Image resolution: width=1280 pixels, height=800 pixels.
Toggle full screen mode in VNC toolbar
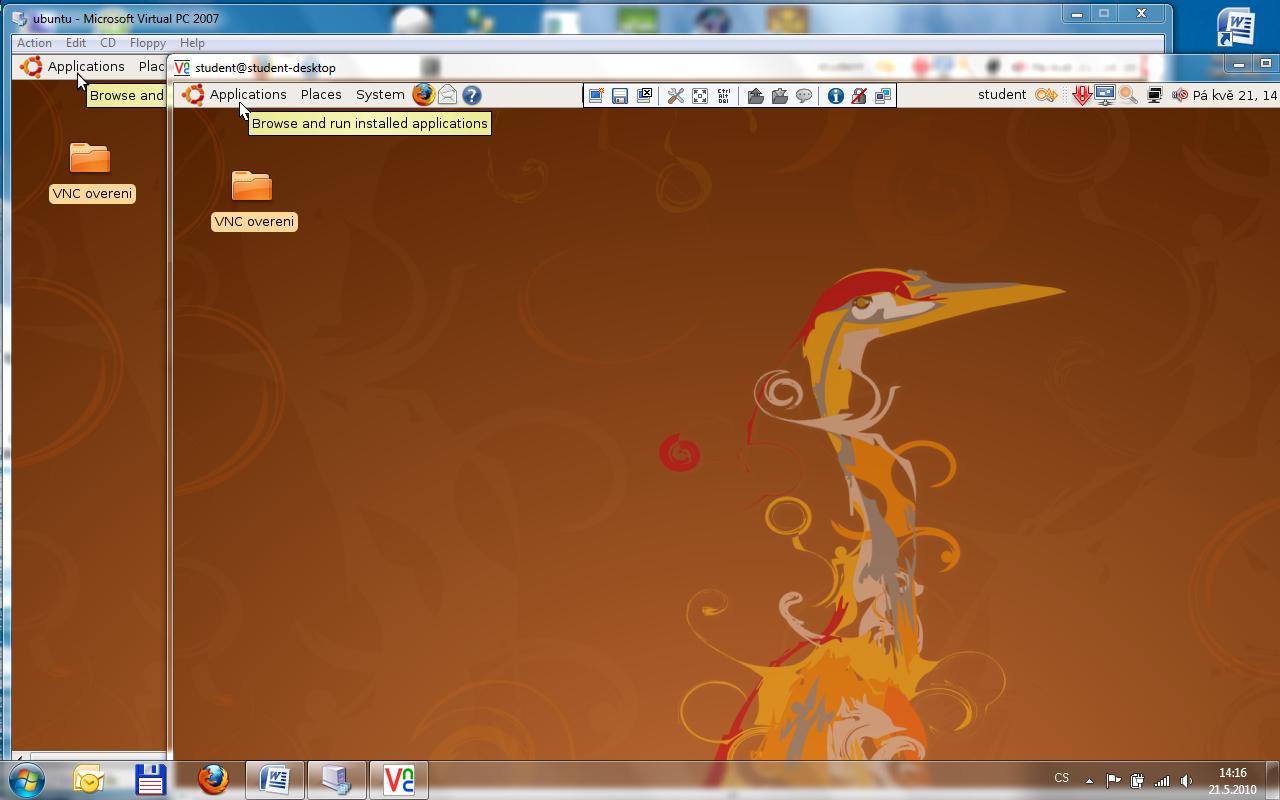pos(700,96)
